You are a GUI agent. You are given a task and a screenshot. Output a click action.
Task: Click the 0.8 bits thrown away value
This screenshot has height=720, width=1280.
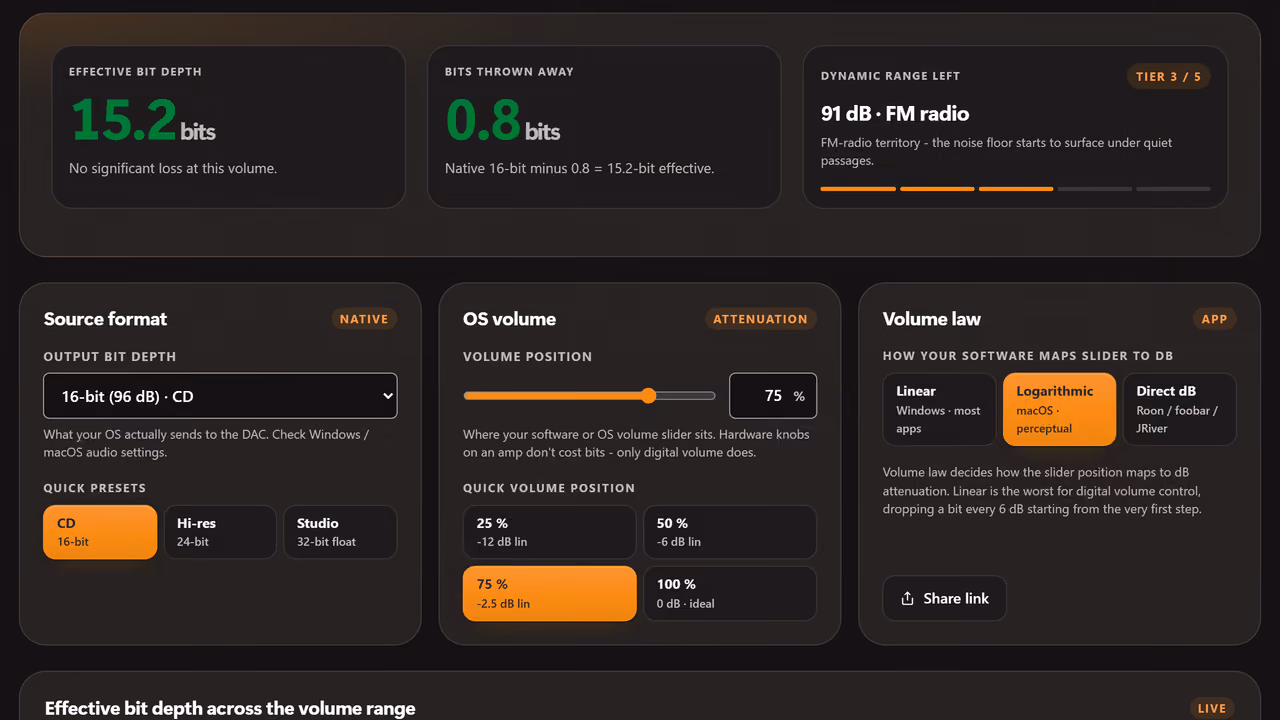click(x=502, y=119)
